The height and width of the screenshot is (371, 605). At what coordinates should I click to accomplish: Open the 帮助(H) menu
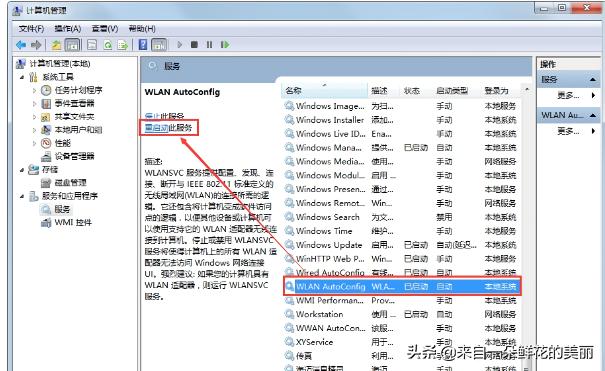click(142, 29)
